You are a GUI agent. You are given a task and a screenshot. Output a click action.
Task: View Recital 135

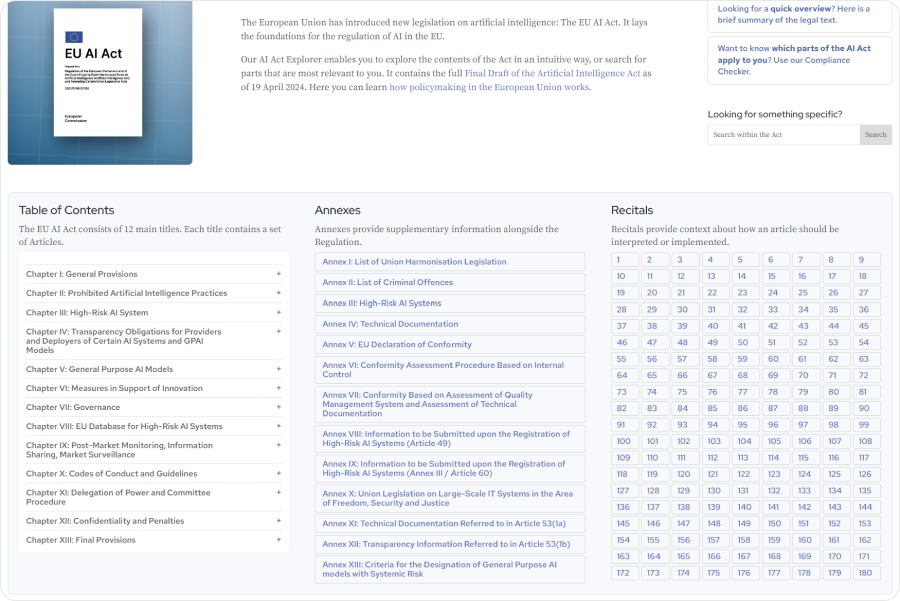coord(867,491)
